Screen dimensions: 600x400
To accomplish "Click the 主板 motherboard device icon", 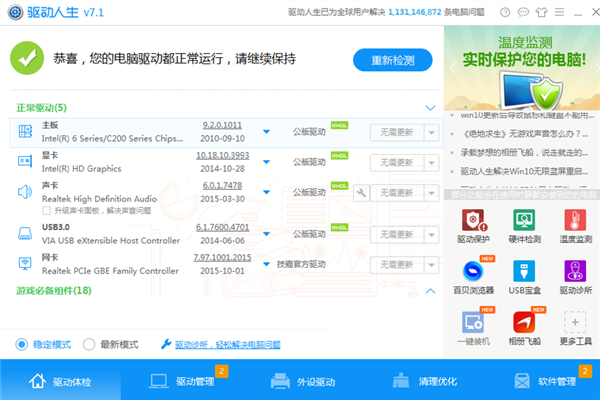I will point(25,131).
